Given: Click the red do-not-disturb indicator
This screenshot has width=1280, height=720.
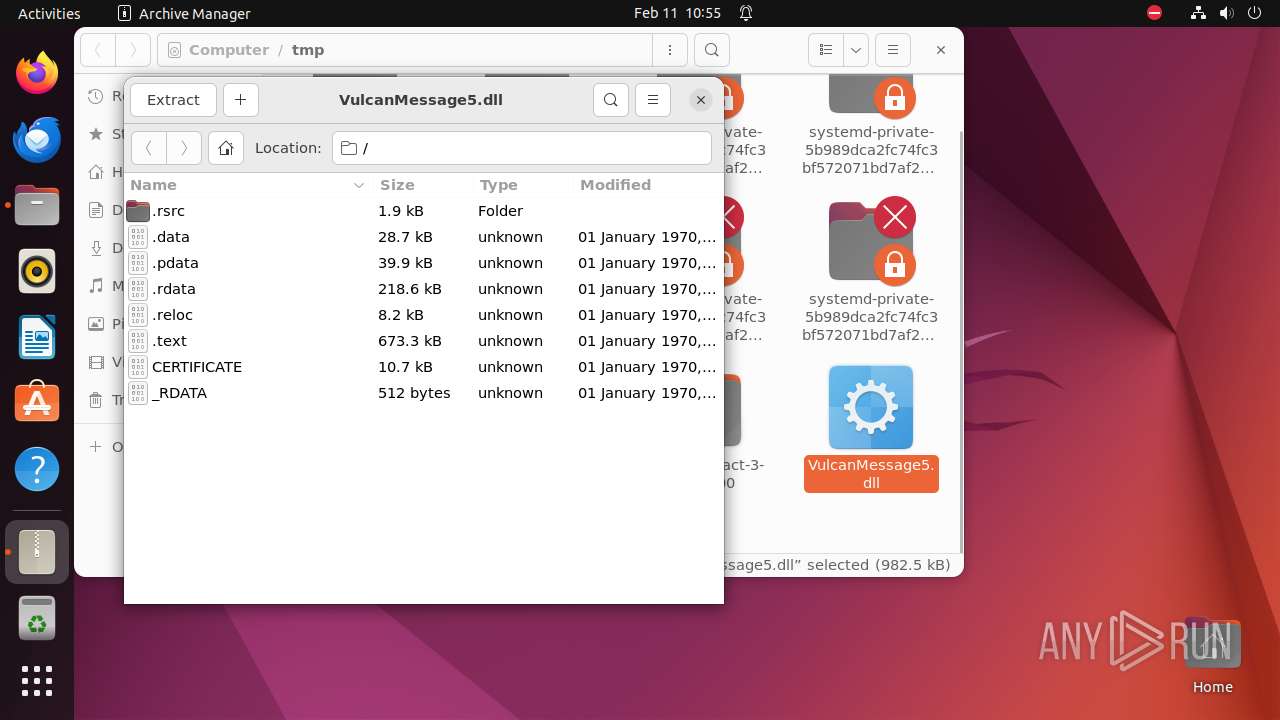Looking at the screenshot, I should [1155, 13].
